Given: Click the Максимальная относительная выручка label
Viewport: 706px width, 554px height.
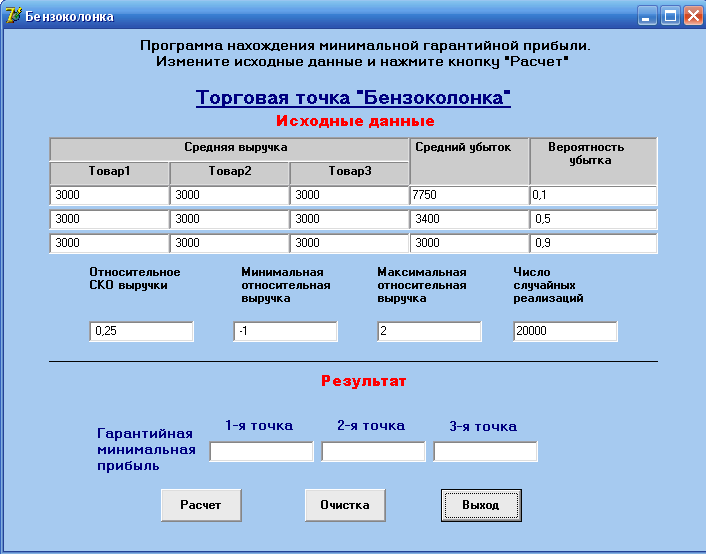Looking at the screenshot, I should click(422, 285).
